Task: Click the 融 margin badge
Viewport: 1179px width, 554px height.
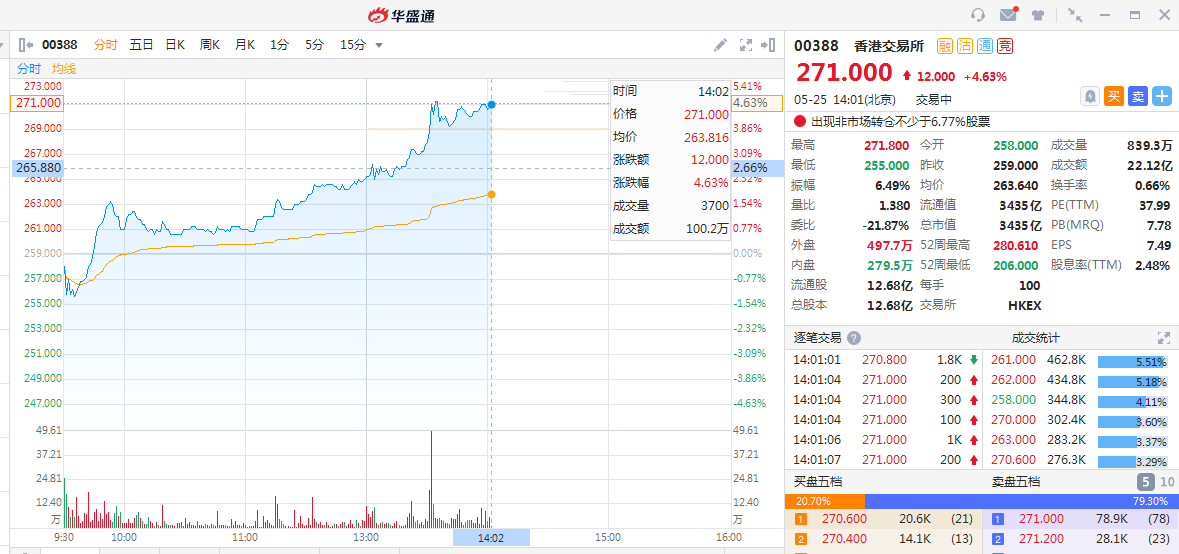Action: click(x=944, y=46)
